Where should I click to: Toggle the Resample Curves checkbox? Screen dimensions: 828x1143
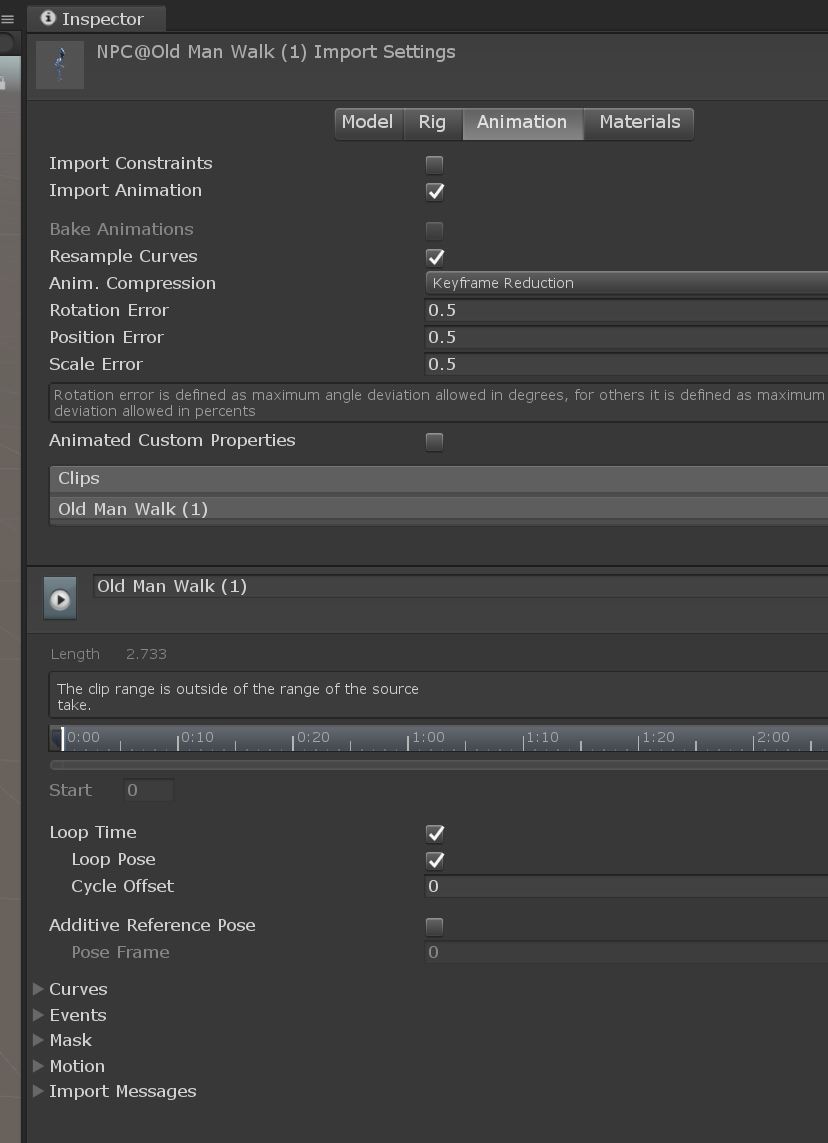point(434,257)
